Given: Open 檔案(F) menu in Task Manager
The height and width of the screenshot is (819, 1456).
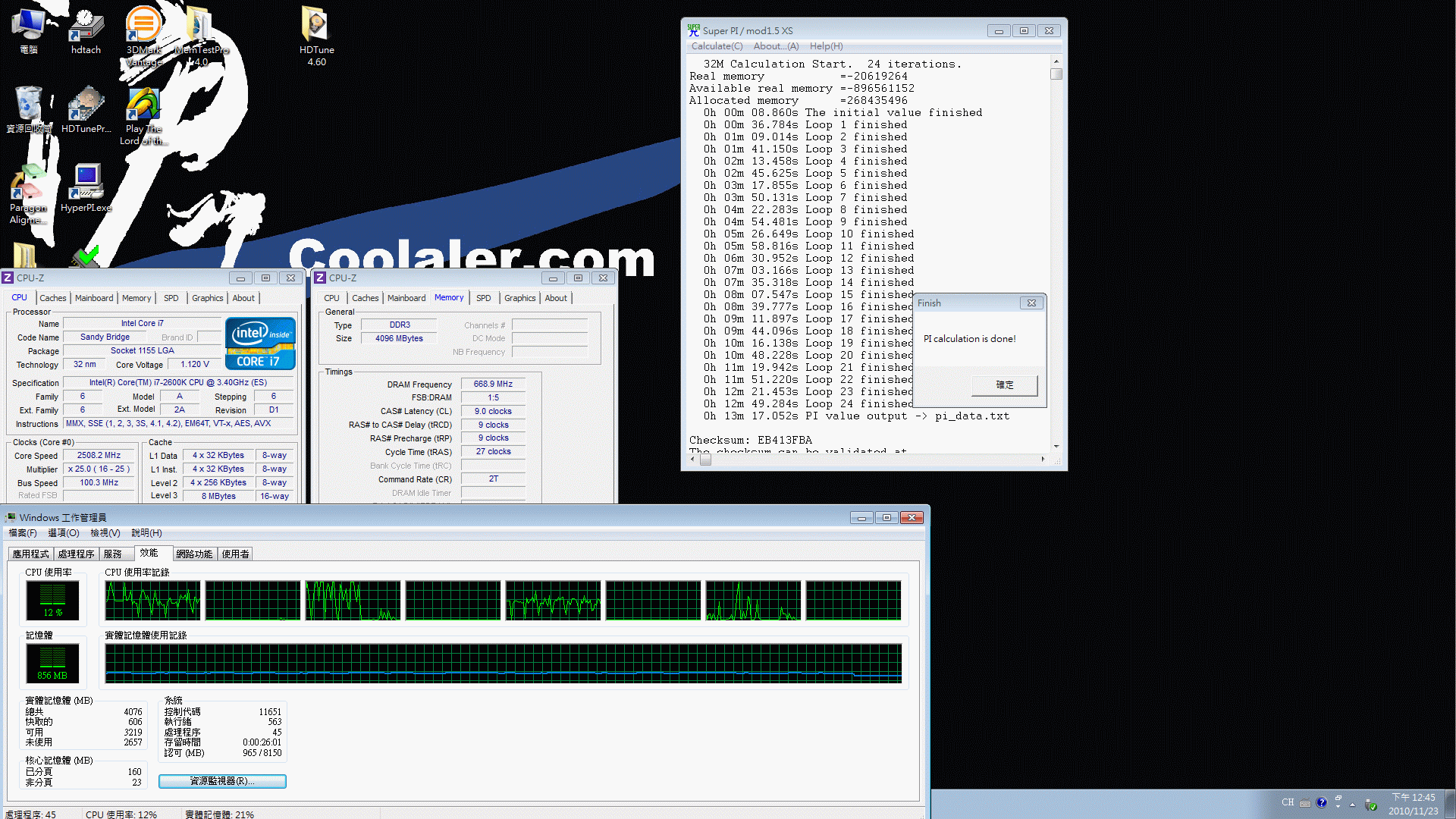Looking at the screenshot, I should point(23,533).
